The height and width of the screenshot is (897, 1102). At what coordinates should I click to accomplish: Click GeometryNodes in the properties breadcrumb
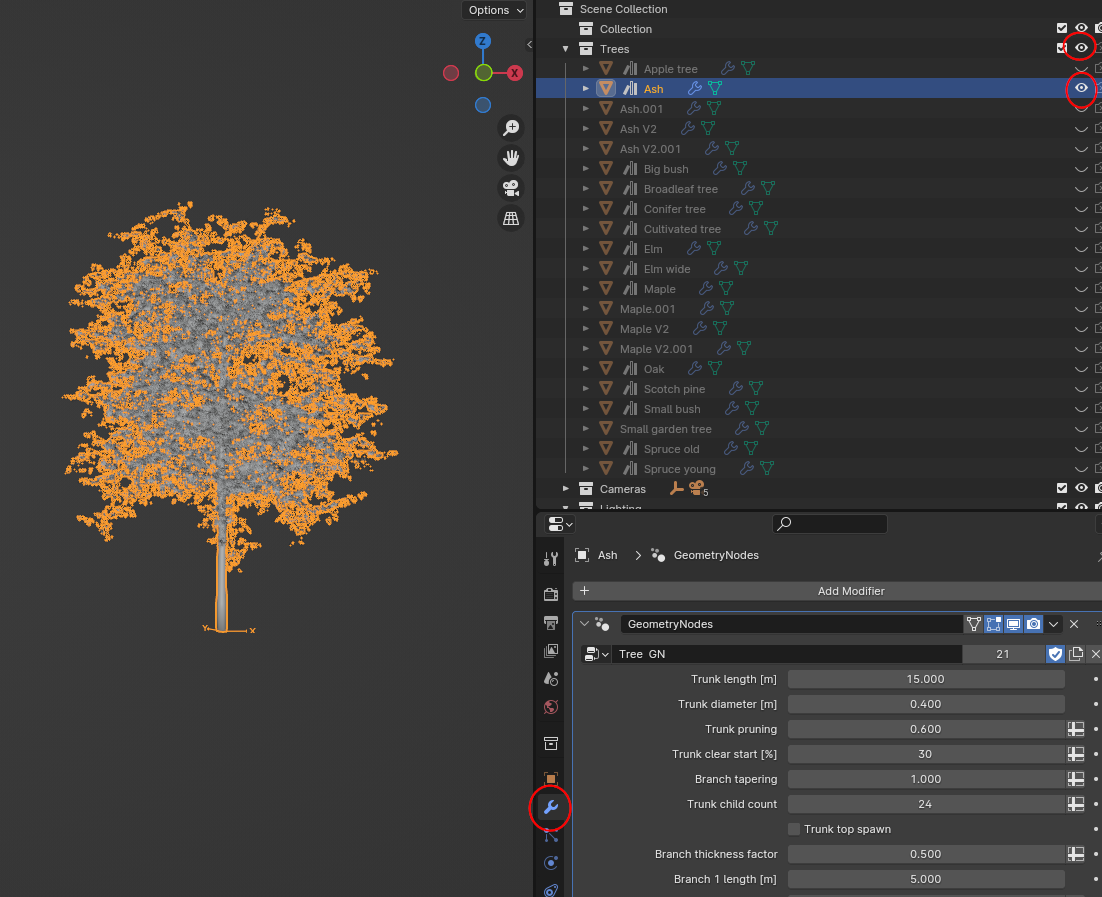[x=716, y=555]
